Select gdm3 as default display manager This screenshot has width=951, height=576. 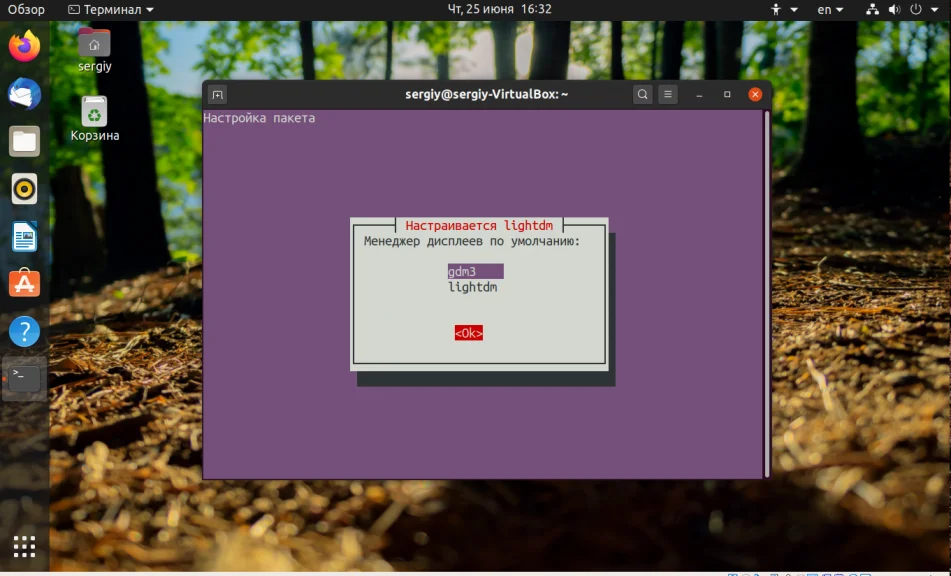(476, 272)
